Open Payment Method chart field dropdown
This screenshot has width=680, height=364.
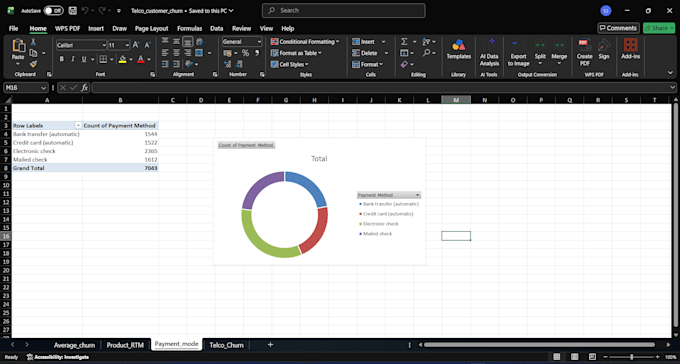coord(417,195)
